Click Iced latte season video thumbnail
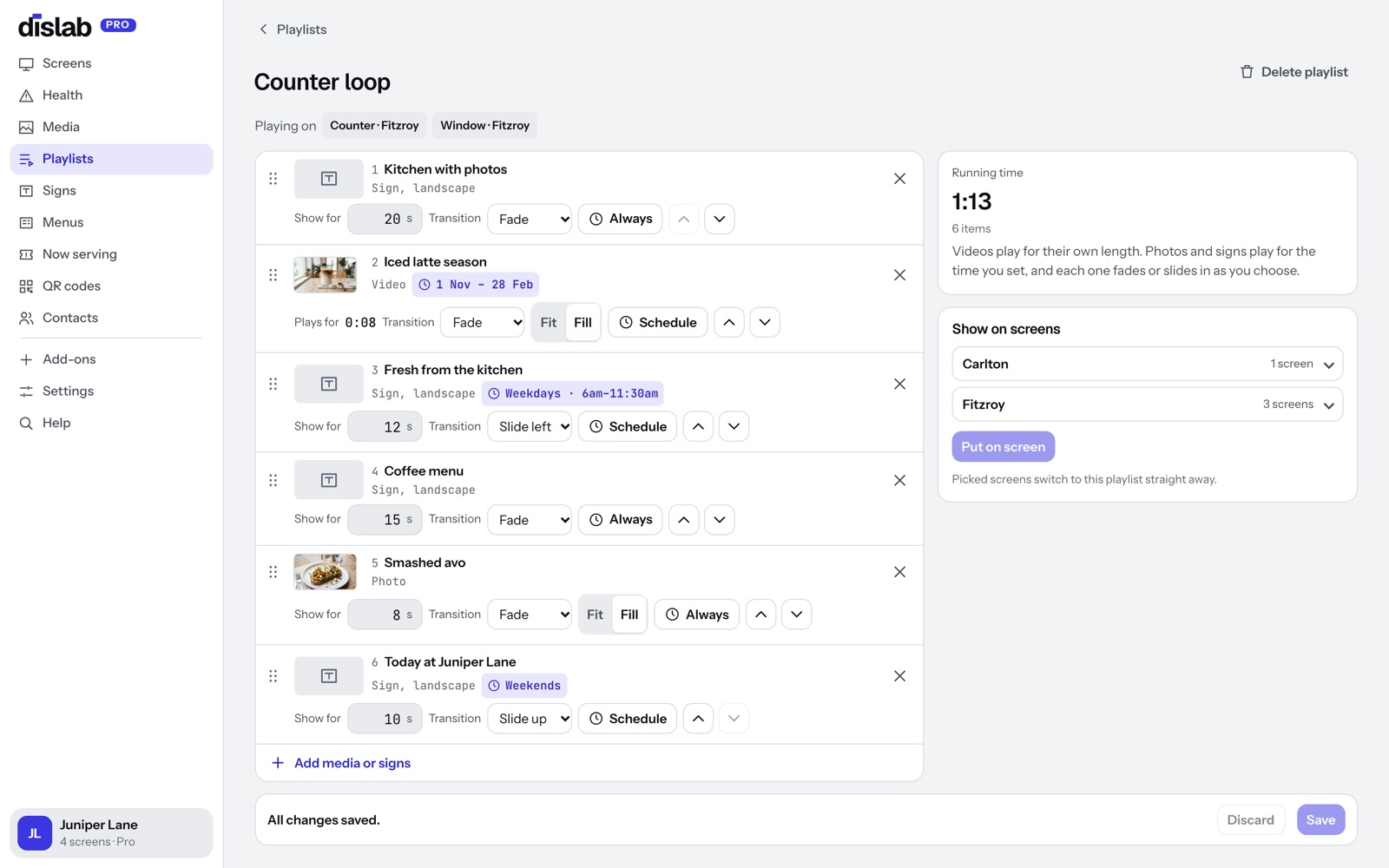This screenshot has height=868, width=1389. click(x=325, y=275)
